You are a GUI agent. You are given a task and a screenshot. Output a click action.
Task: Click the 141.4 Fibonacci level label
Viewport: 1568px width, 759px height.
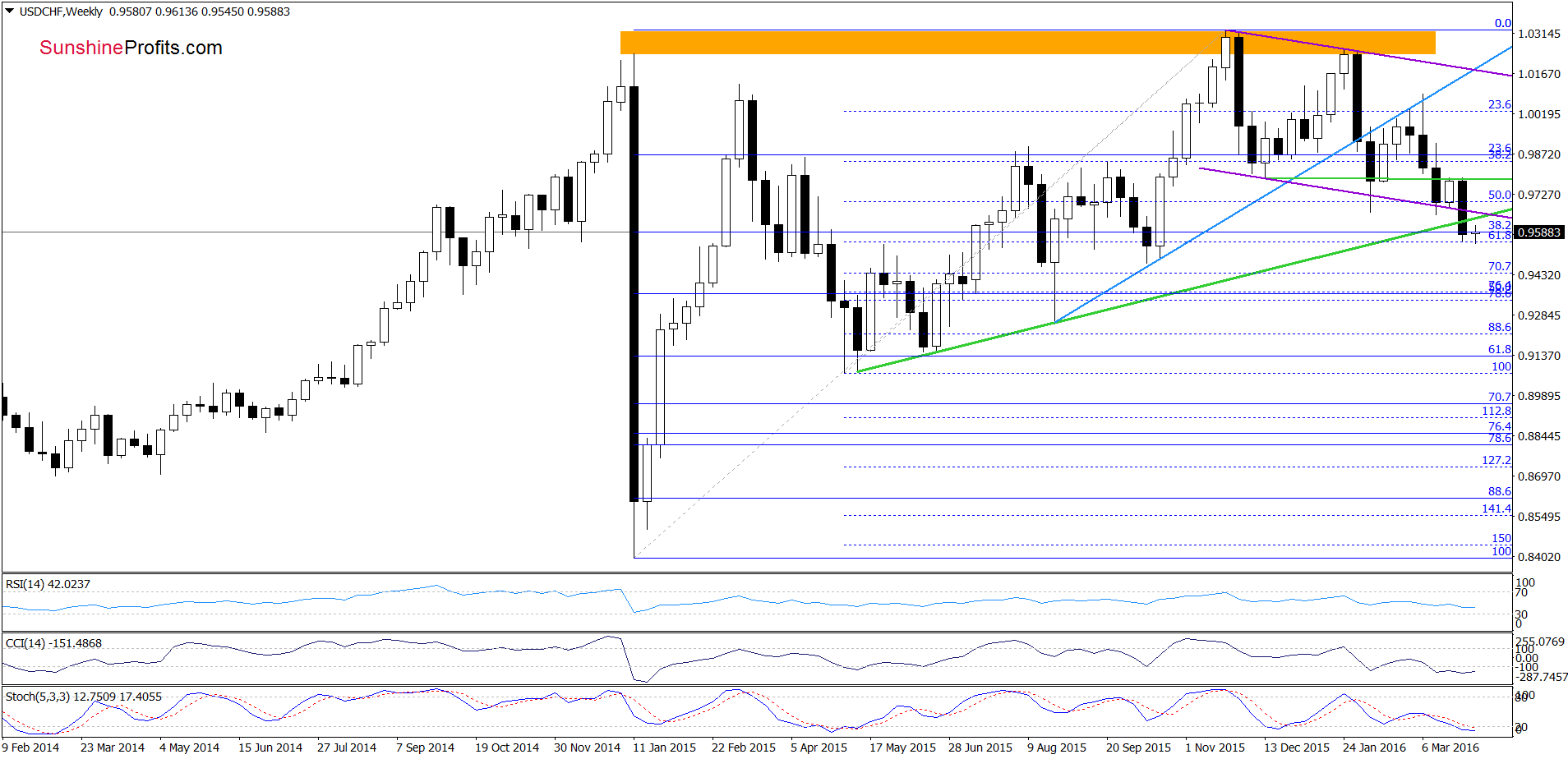click(x=1497, y=508)
